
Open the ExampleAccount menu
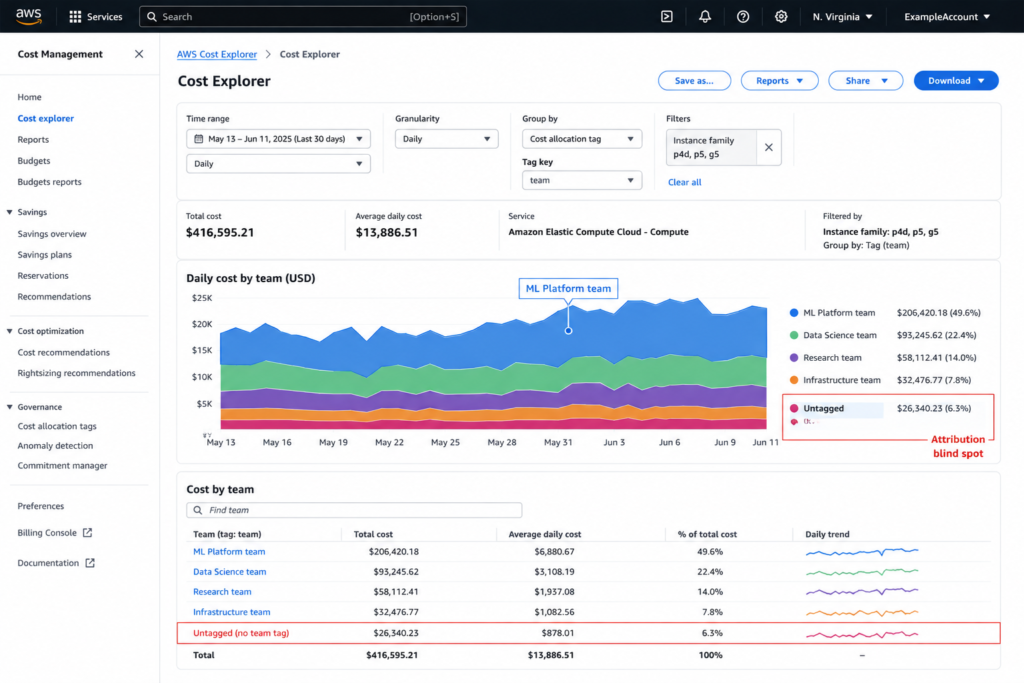click(x=947, y=16)
